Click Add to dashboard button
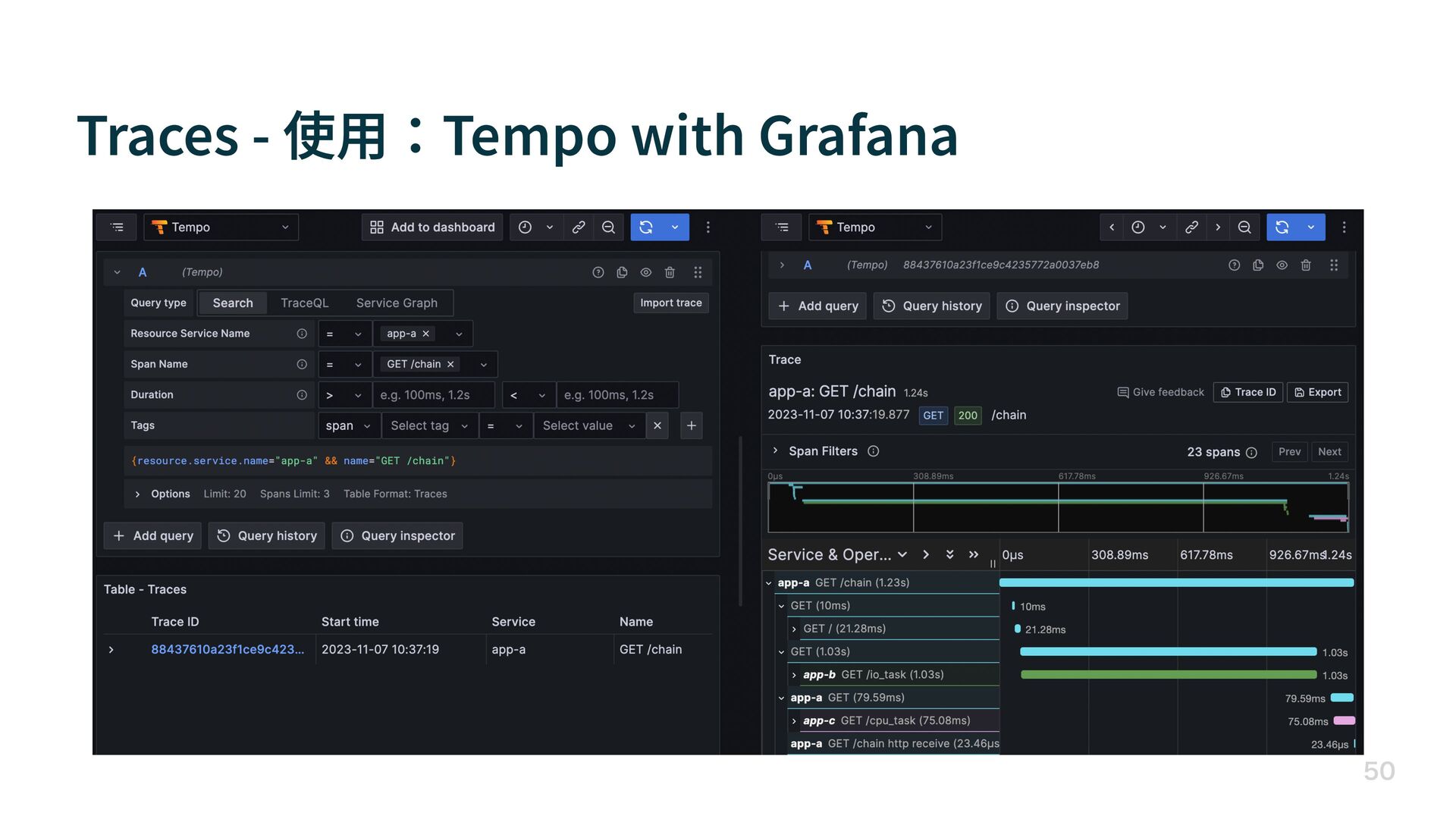This screenshot has height=819, width=1456. [432, 227]
